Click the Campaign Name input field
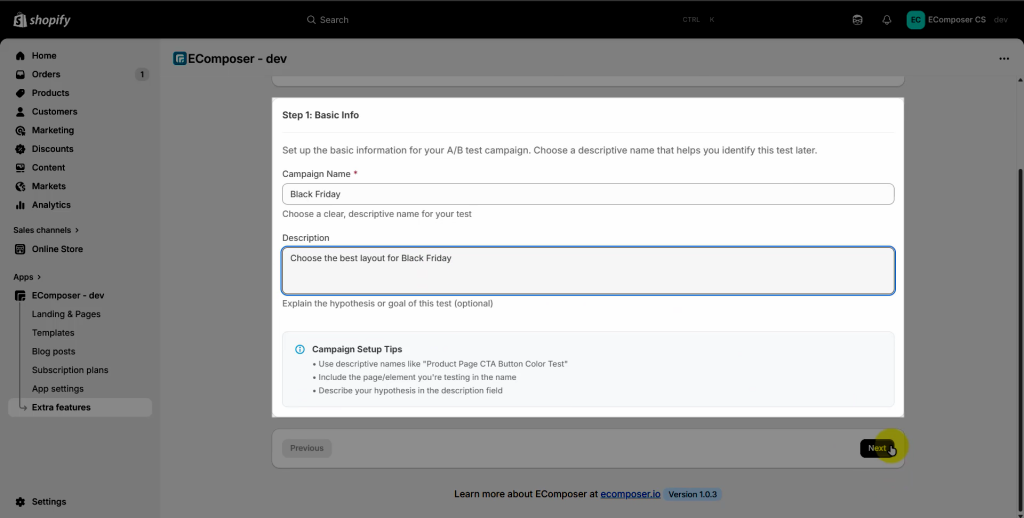 coord(588,194)
